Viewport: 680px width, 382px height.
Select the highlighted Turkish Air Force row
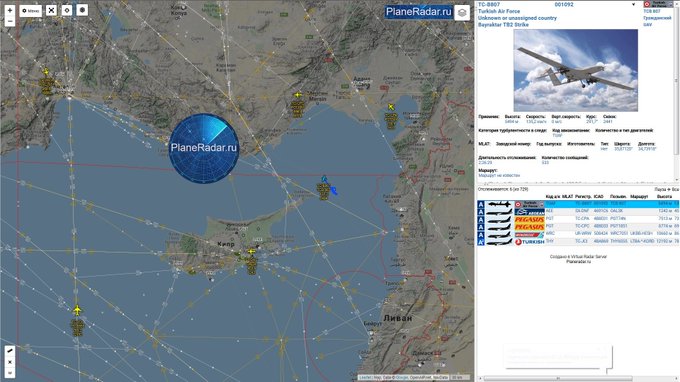coord(578,204)
